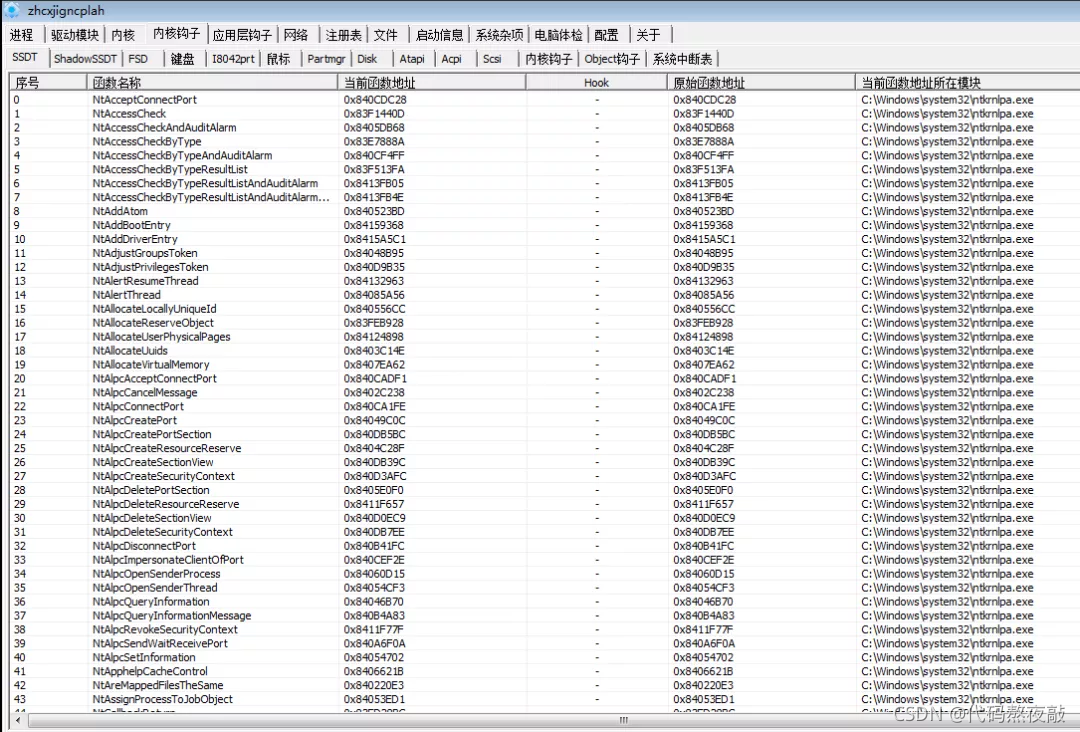Open the 进程 tab
This screenshot has height=732, width=1080.
(22, 35)
